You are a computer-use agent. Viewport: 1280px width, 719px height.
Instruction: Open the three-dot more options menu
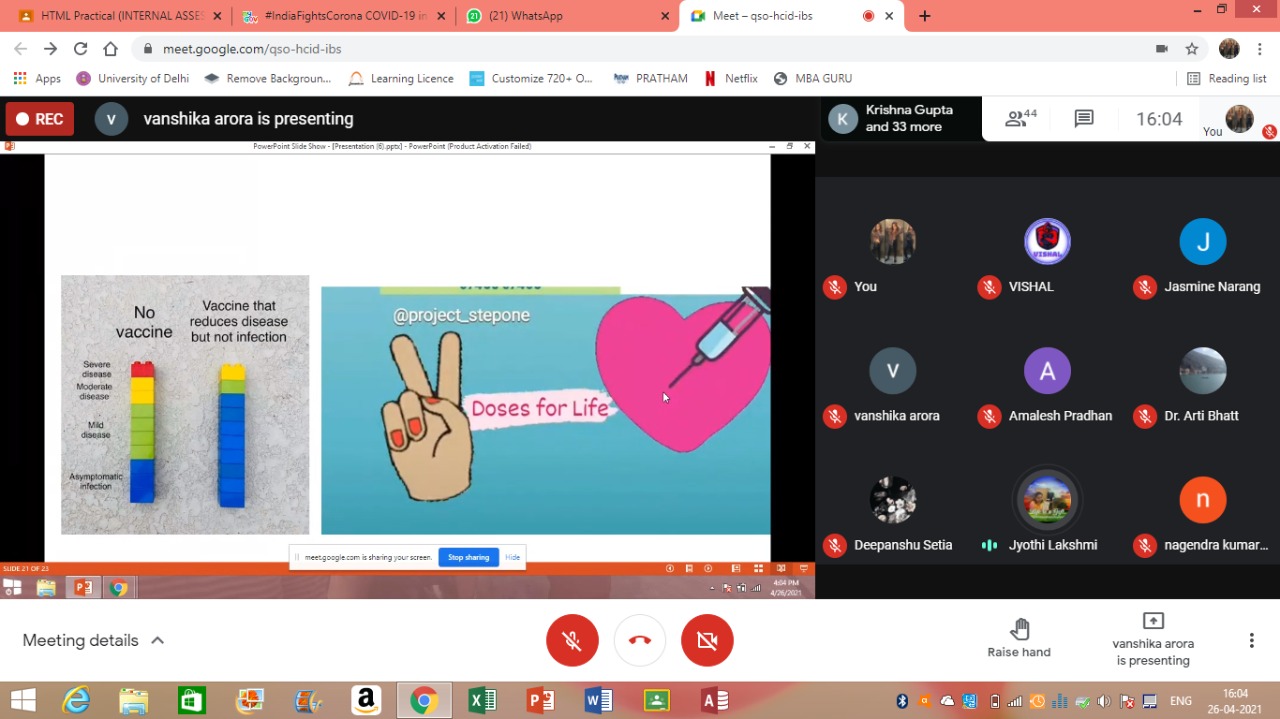point(1251,640)
